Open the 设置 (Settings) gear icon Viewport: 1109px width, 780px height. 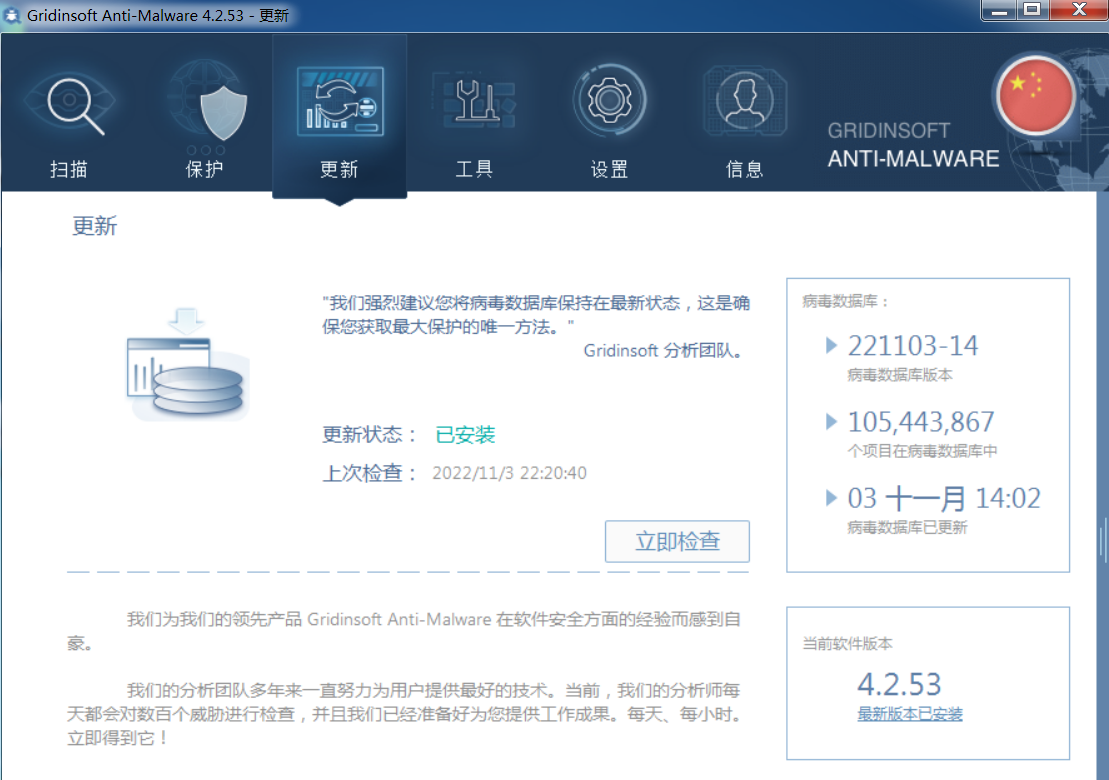[x=609, y=100]
